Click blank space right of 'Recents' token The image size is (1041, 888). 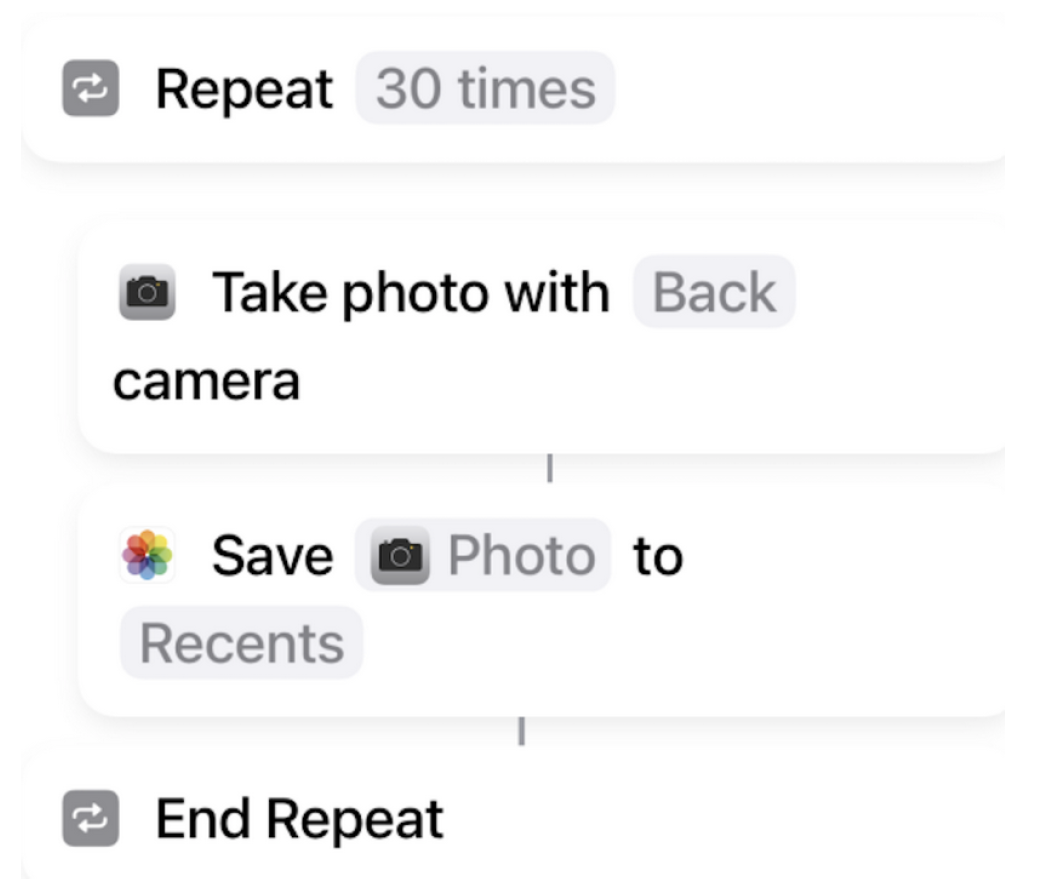click(650, 643)
